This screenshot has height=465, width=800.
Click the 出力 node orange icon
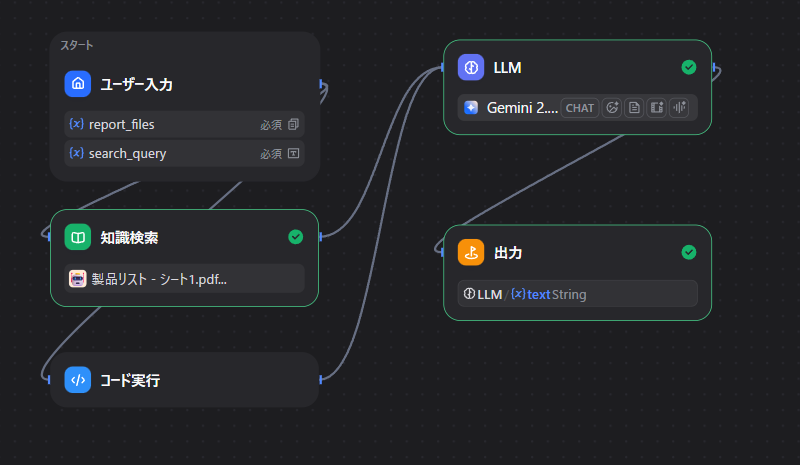[471, 252]
